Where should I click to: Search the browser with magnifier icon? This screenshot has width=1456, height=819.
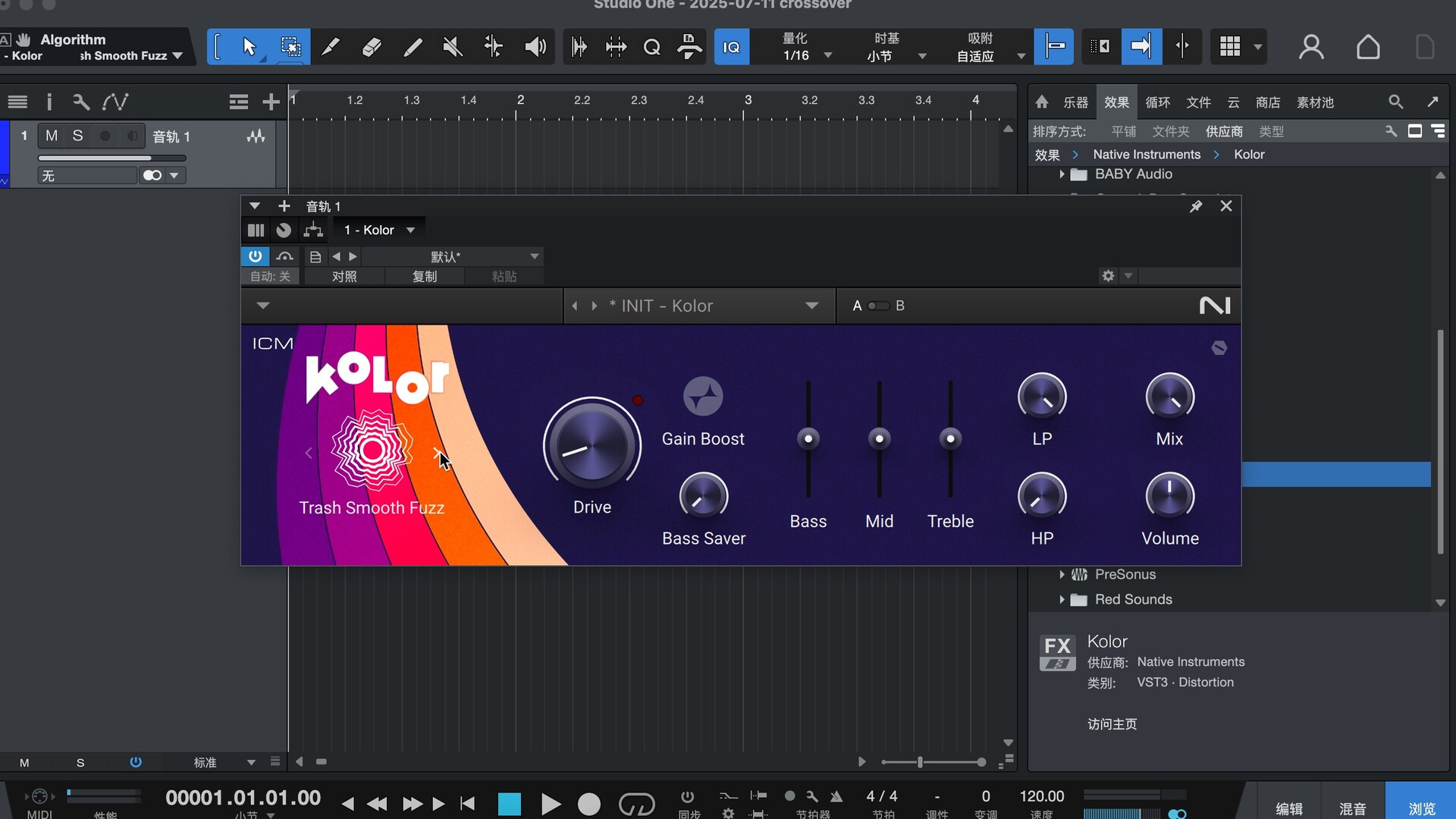tap(1395, 102)
